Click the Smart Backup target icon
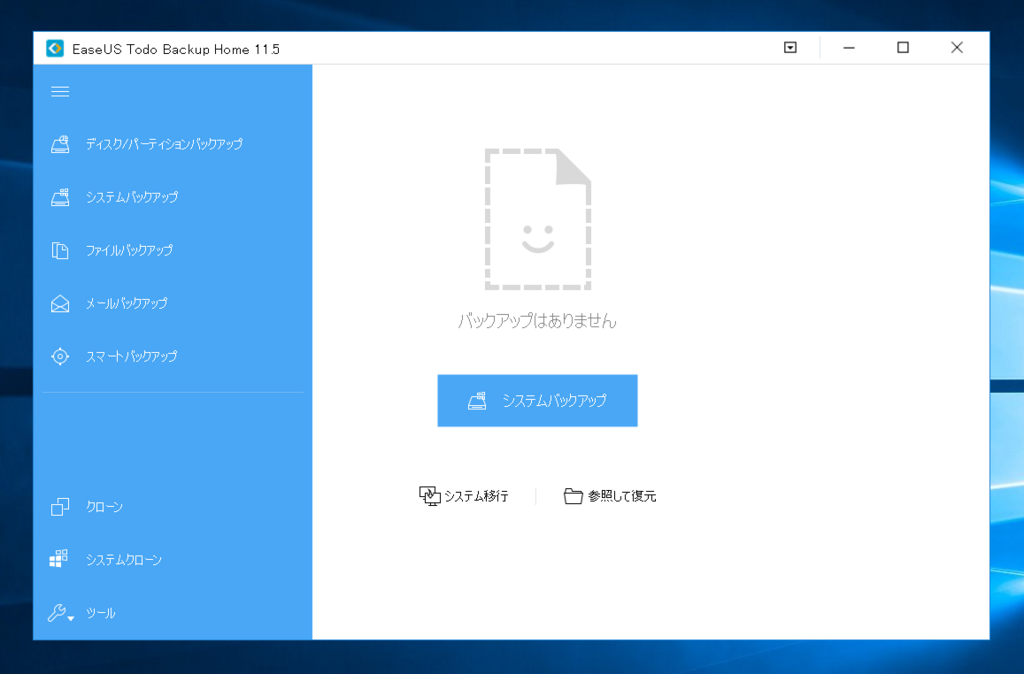The image size is (1024, 674). (60, 357)
